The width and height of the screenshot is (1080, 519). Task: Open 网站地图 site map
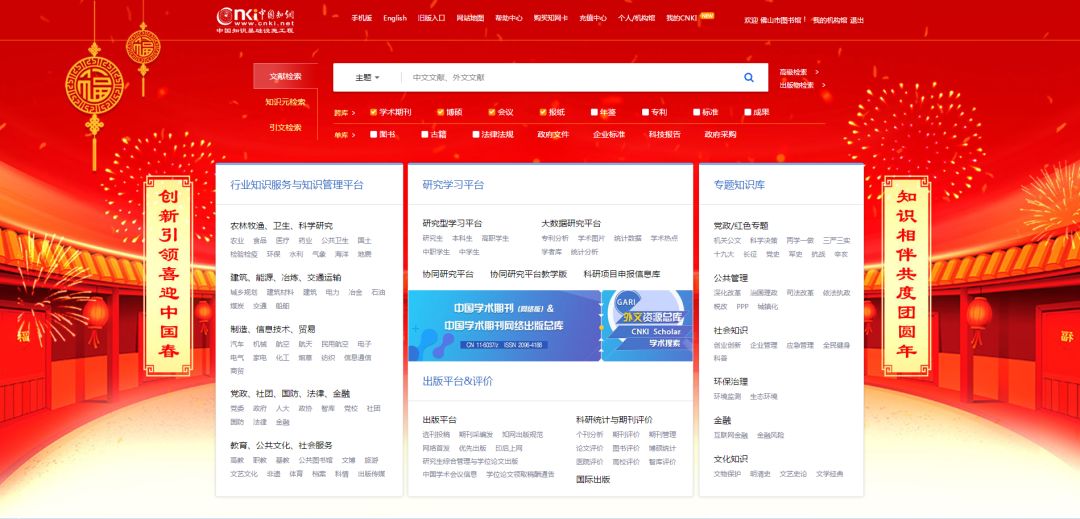[x=470, y=19]
